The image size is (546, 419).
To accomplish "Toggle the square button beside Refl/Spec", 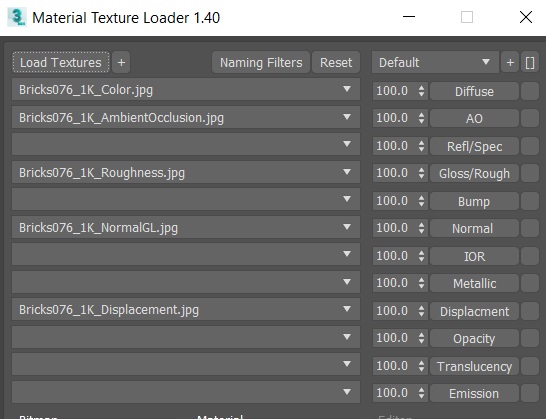I will coord(530,146).
